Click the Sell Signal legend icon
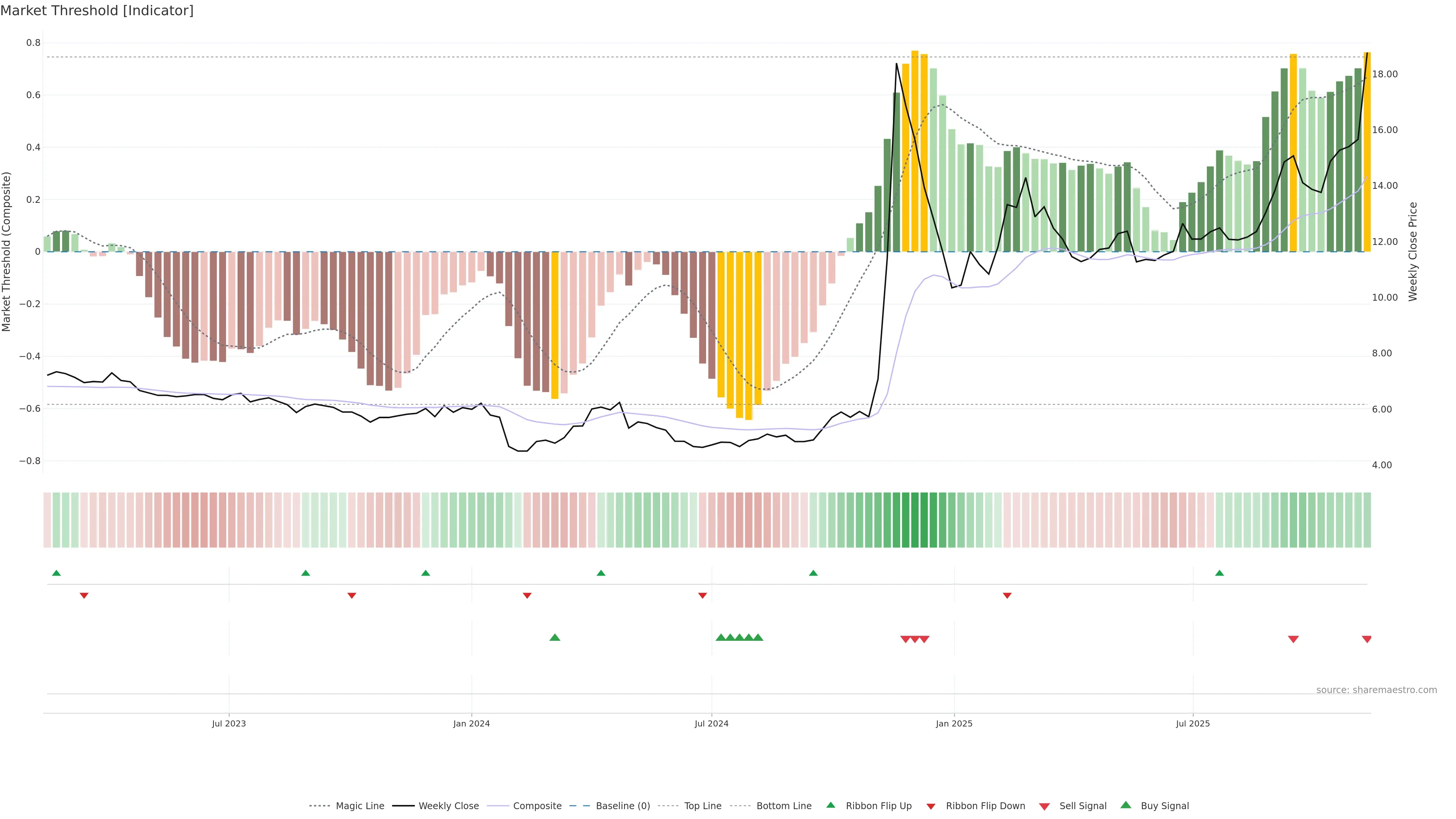 [x=1045, y=806]
